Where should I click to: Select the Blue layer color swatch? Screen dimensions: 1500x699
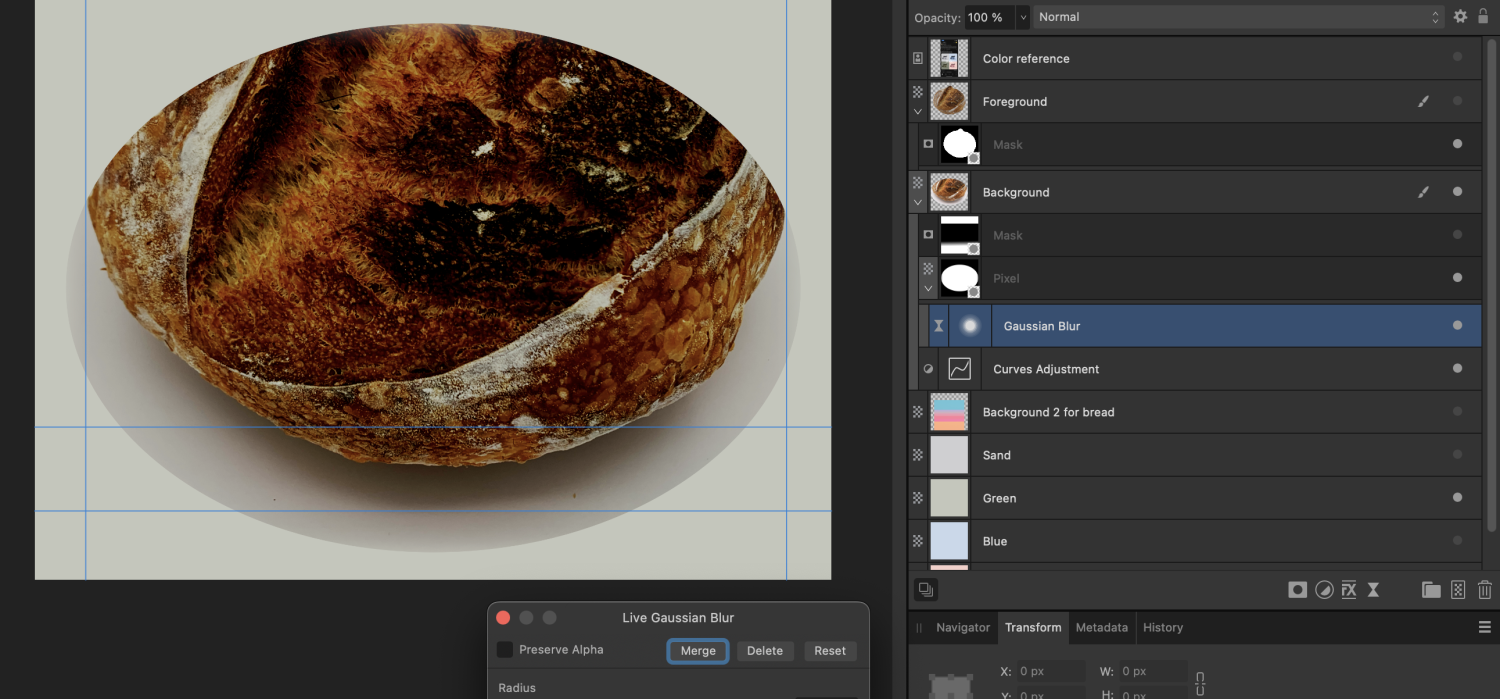pos(948,541)
